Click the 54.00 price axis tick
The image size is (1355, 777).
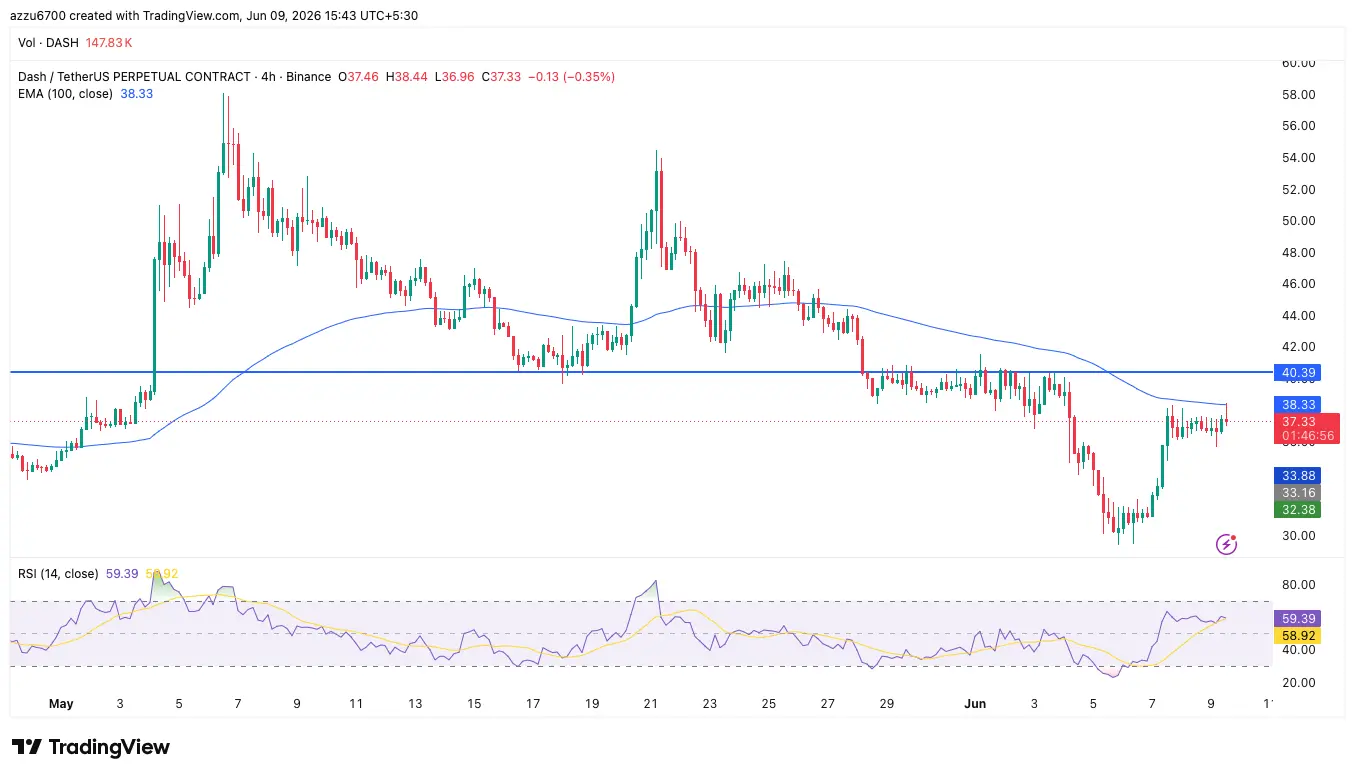point(1299,158)
